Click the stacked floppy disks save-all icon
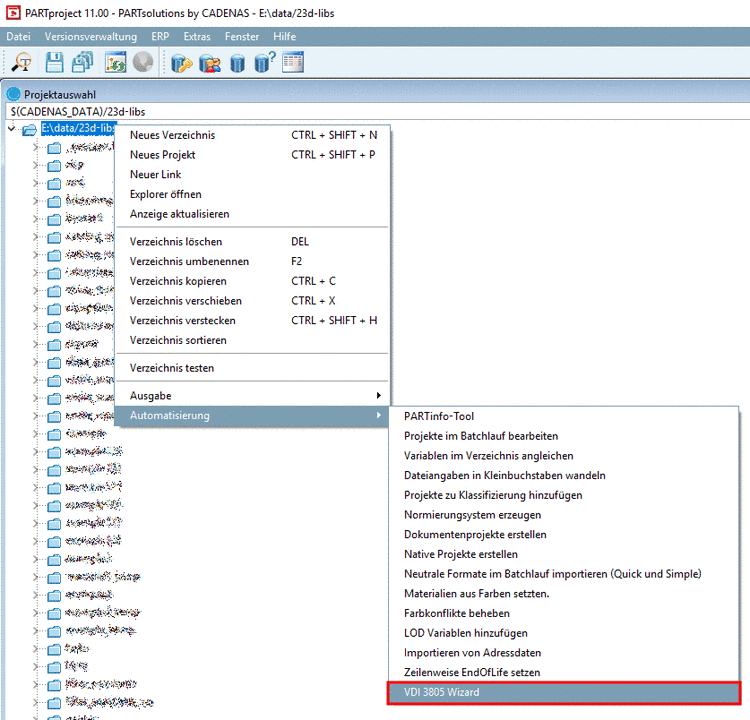 coord(83,62)
